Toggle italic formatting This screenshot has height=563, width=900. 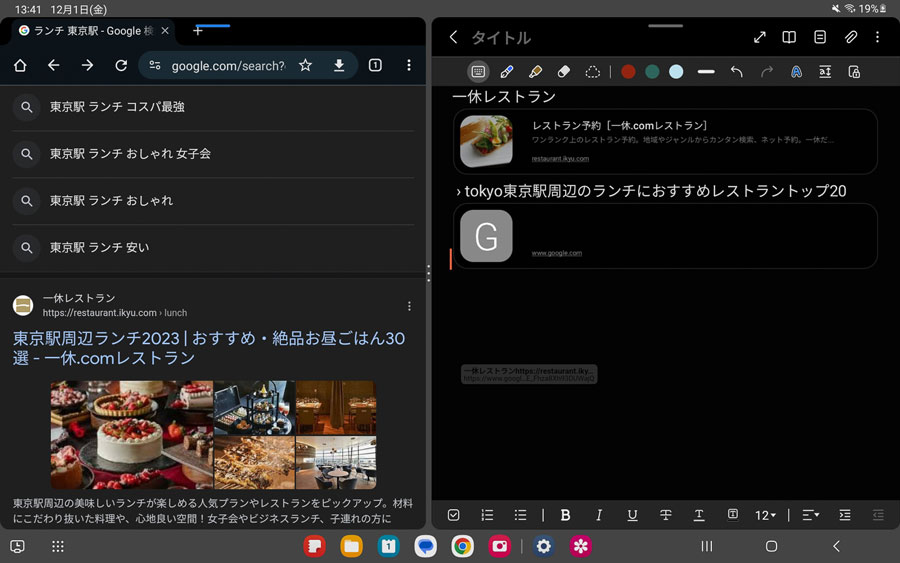[x=599, y=515]
